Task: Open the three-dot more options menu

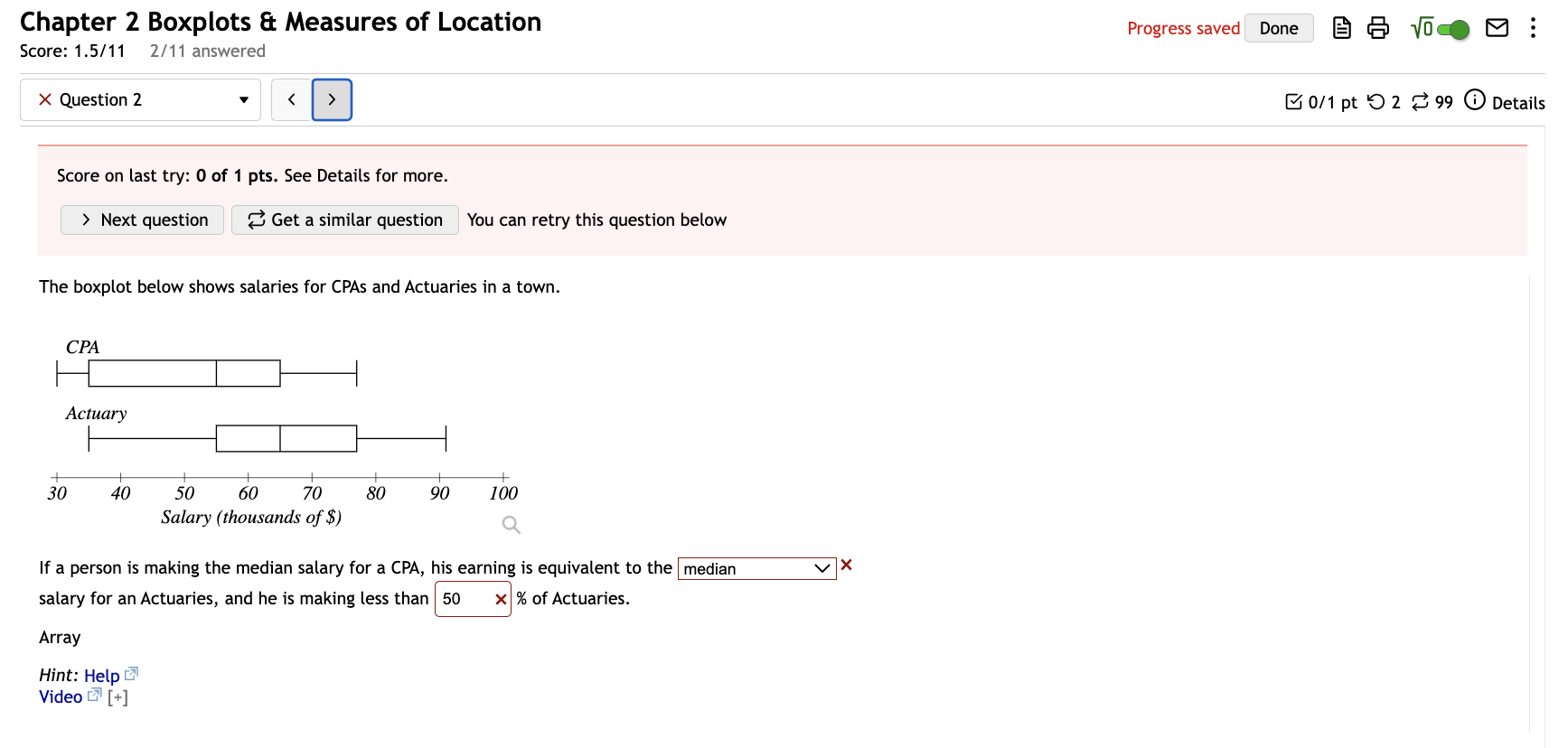Action: 1533,28
